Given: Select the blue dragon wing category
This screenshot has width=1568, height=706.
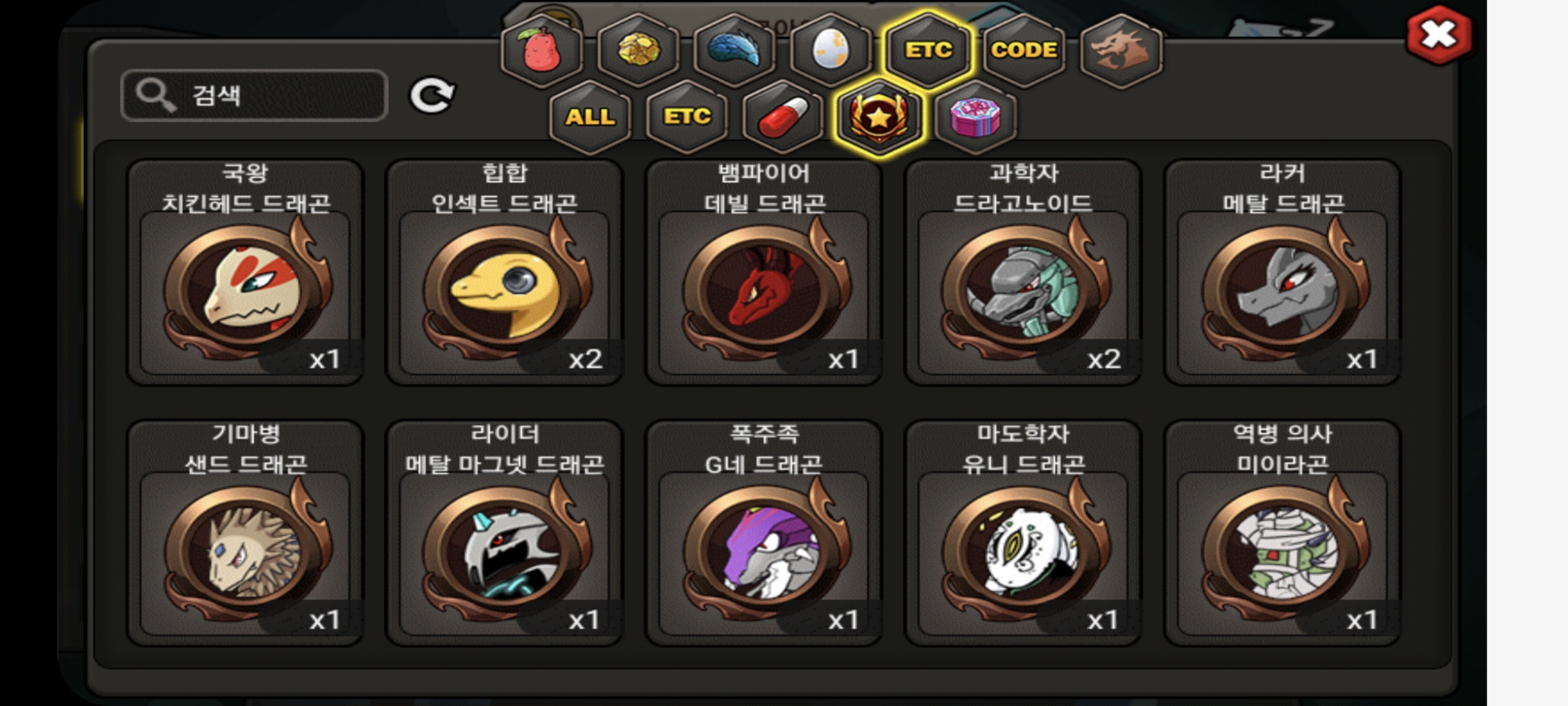Looking at the screenshot, I should 734,50.
